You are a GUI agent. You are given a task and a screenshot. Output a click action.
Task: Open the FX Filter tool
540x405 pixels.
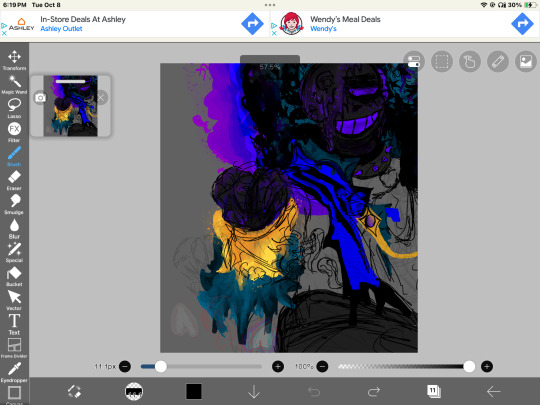[x=14, y=132]
